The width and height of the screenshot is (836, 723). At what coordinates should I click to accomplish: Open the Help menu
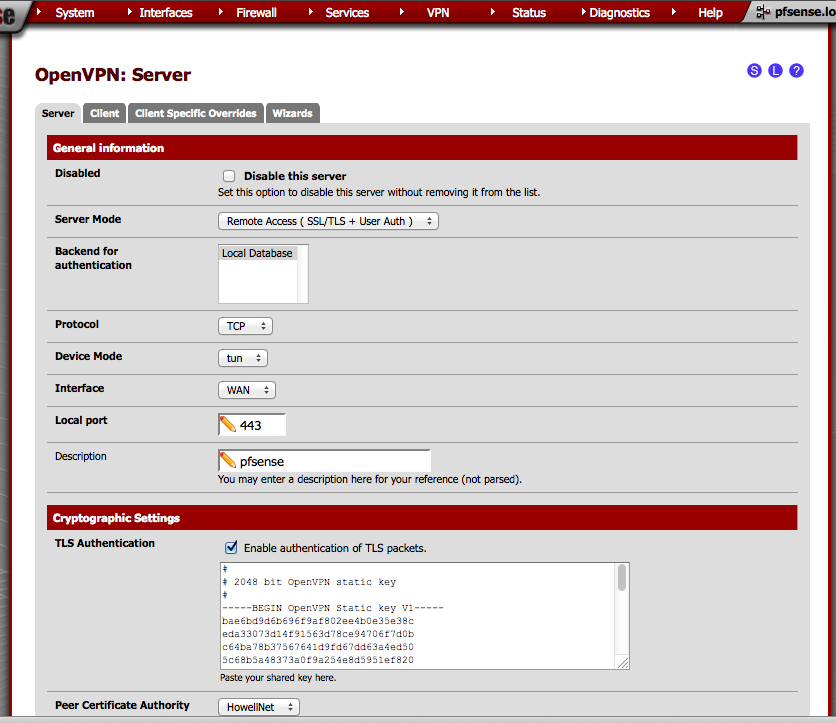710,12
